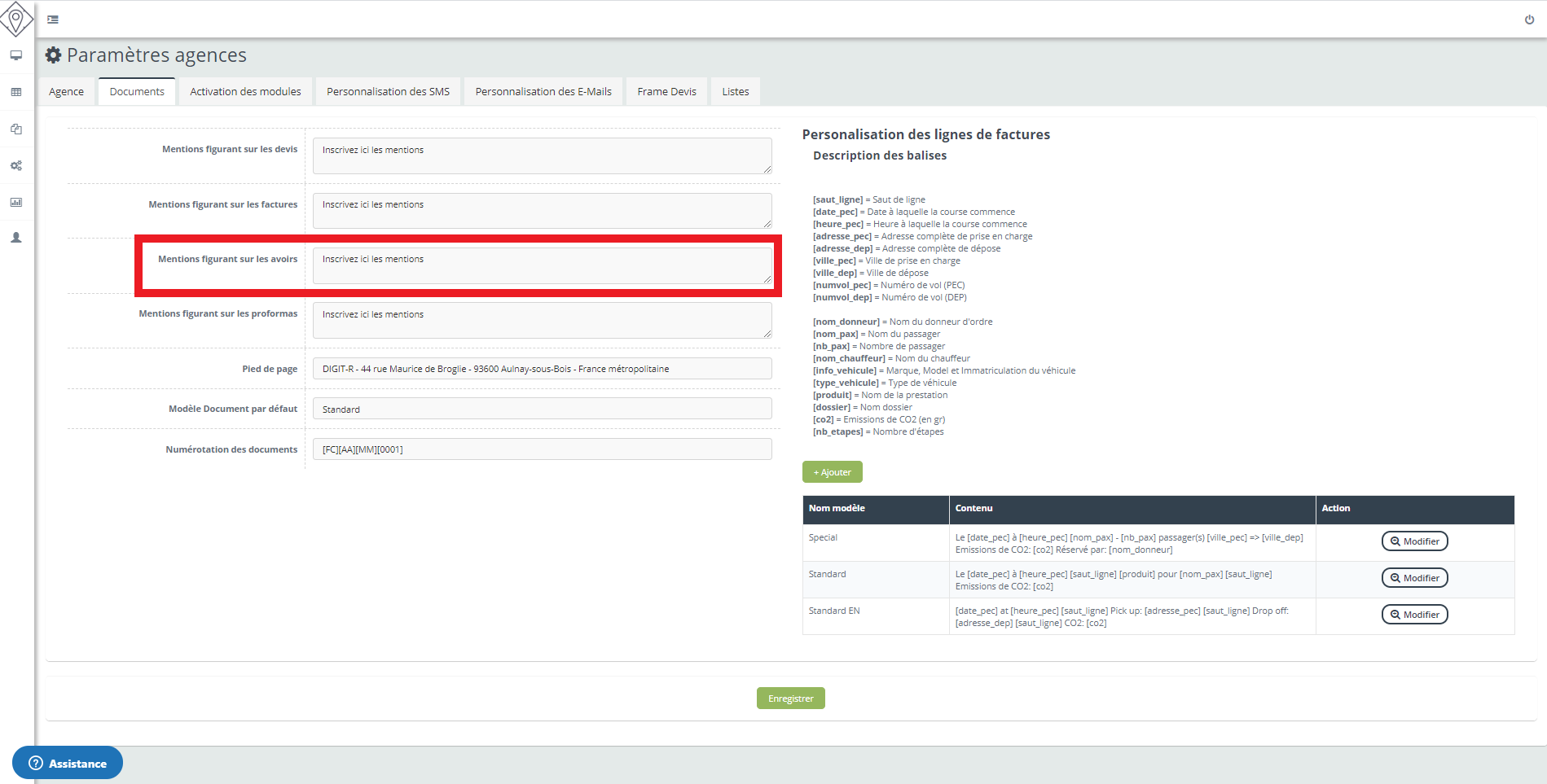Click Modifier for the Special model
This screenshot has width=1547, height=784.
tap(1414, 541)
